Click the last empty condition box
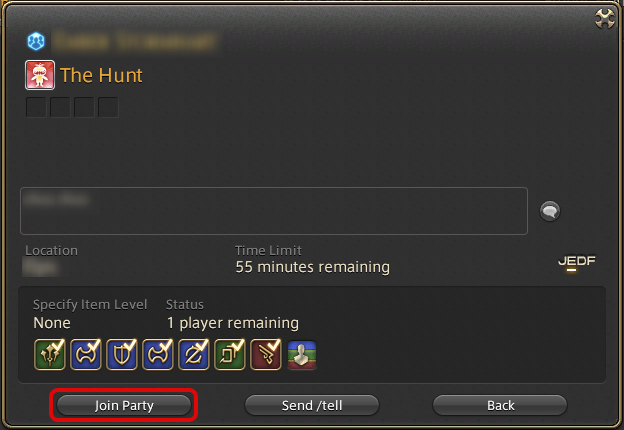The width and height of the screenshot is (624, 430). coord(108,107)
